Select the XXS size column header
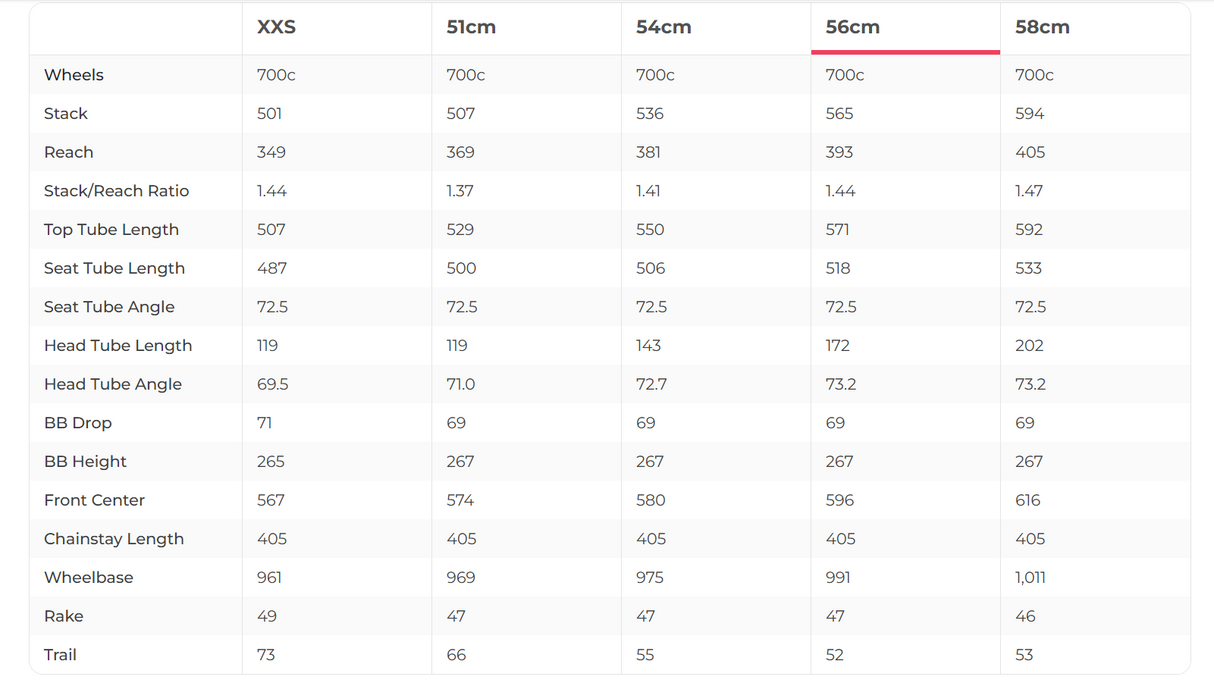The height and width of the screenshot is (683, 1214). (277, 28)
